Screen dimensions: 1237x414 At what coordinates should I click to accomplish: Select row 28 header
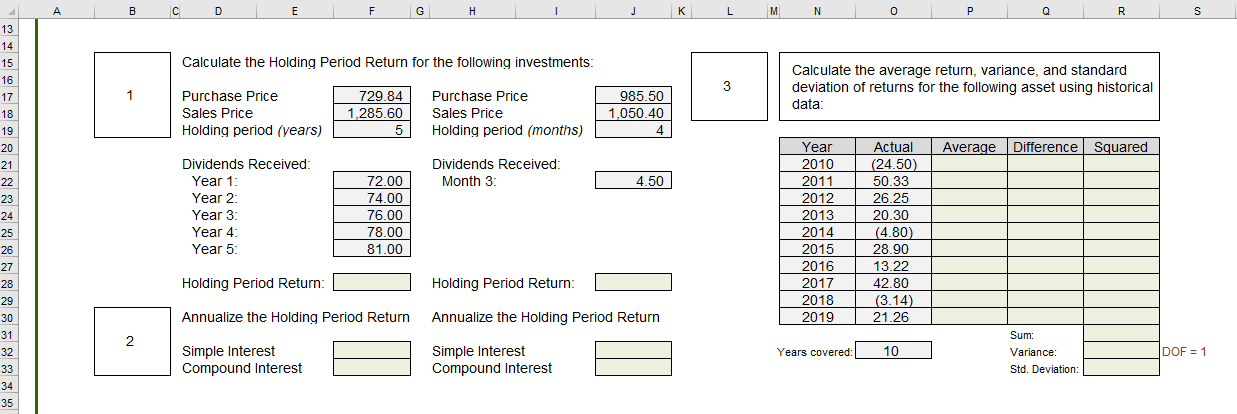pos(8,283)
